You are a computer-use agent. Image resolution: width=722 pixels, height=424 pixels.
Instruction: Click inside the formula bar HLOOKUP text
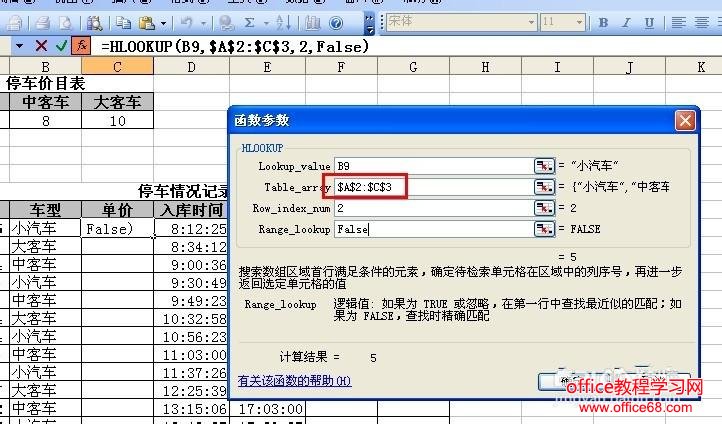[x=235, y=46]
